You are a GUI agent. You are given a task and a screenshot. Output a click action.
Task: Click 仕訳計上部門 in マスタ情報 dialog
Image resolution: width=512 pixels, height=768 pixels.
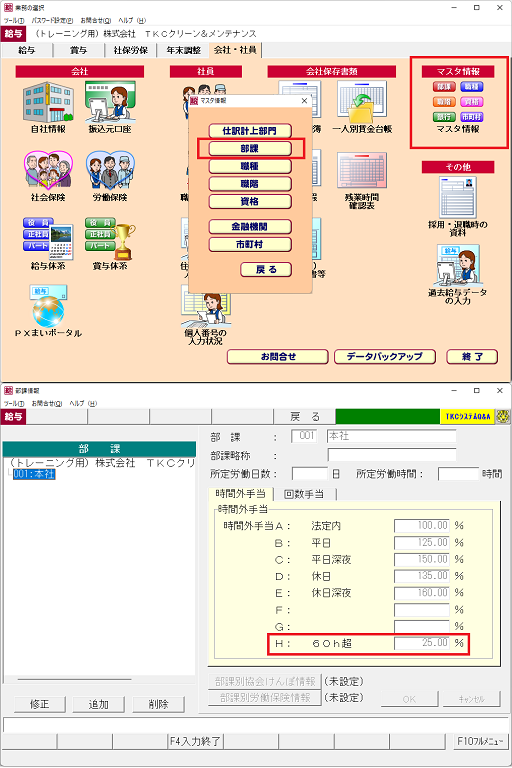[x=250, y=131]
